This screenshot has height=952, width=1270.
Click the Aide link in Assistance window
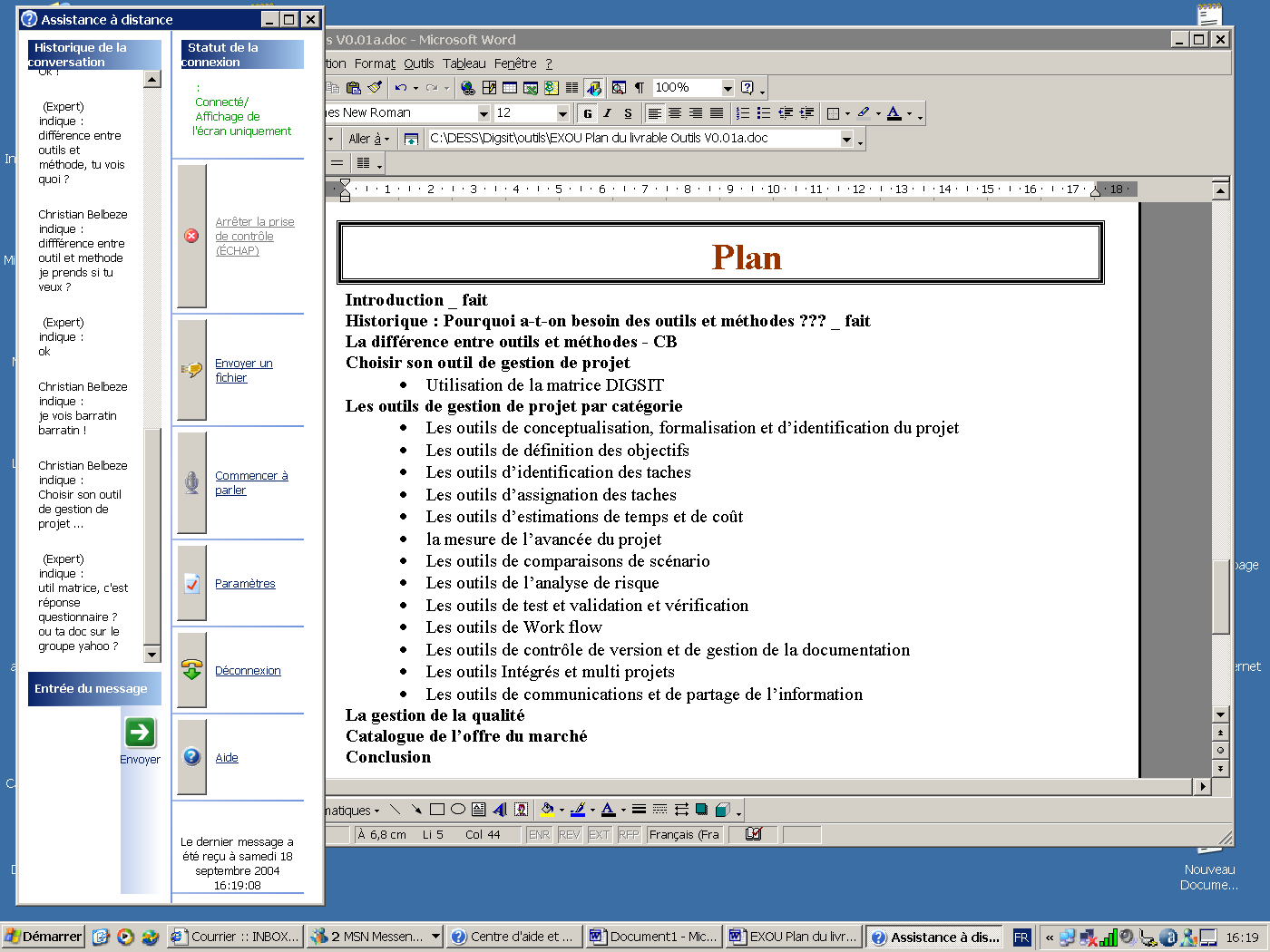click(227, 757)
